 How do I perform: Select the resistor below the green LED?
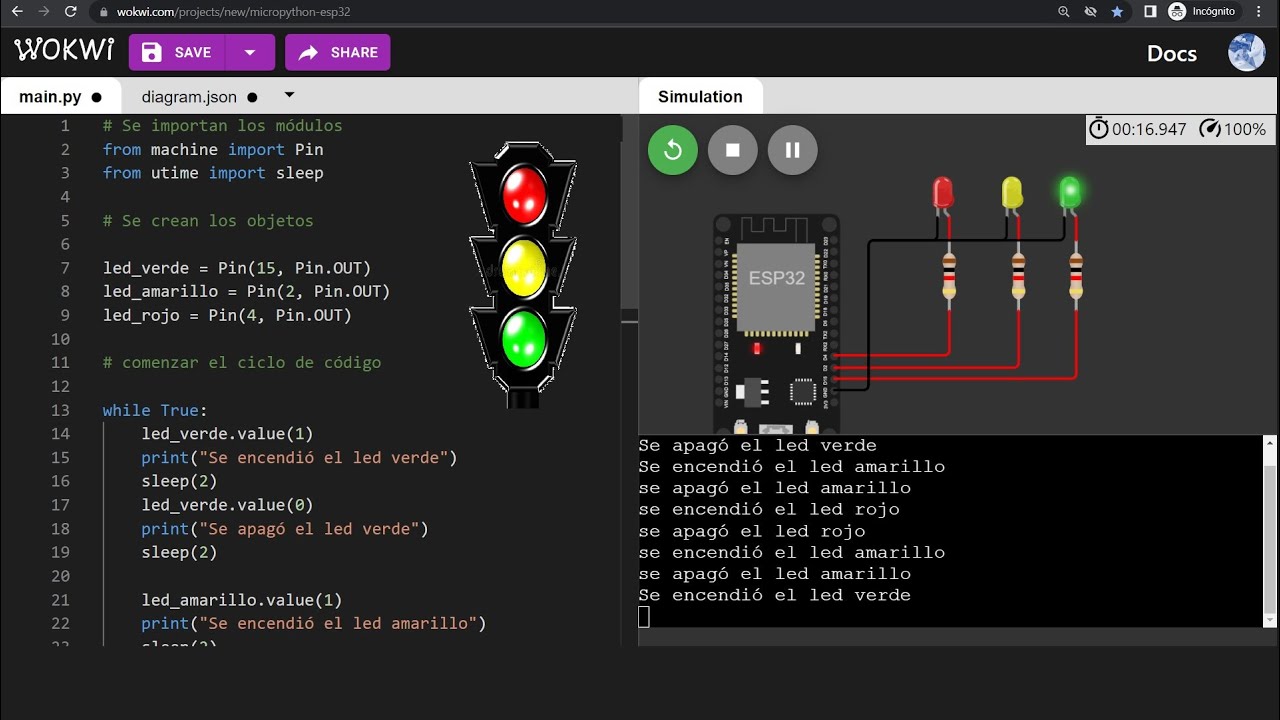coord(1076,276)
